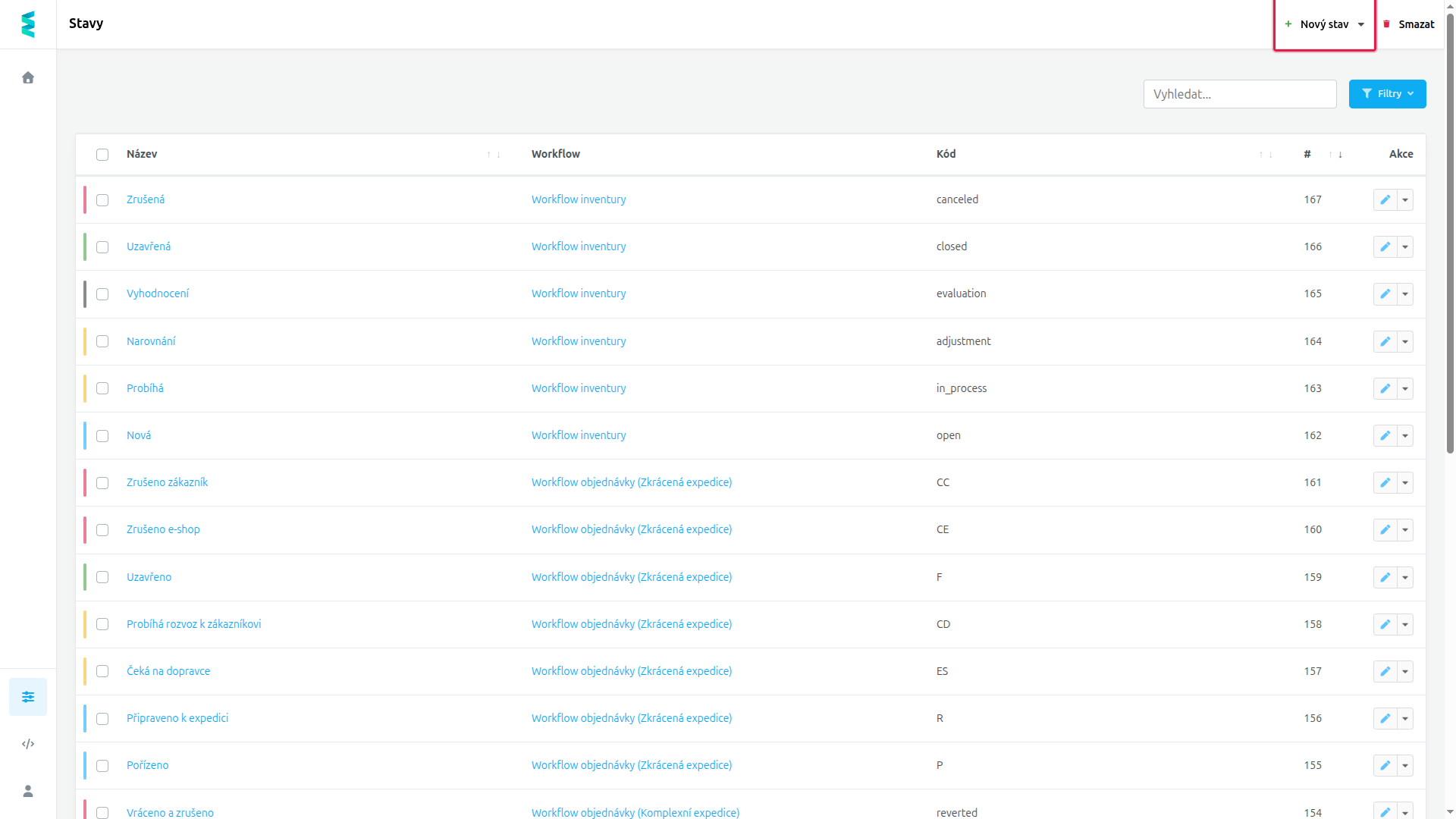The height and width of the screenshot is (819, 1456).
Task: Edit the Zrušeno e-shop state pencil icon
Action: tap(1385, 529)
